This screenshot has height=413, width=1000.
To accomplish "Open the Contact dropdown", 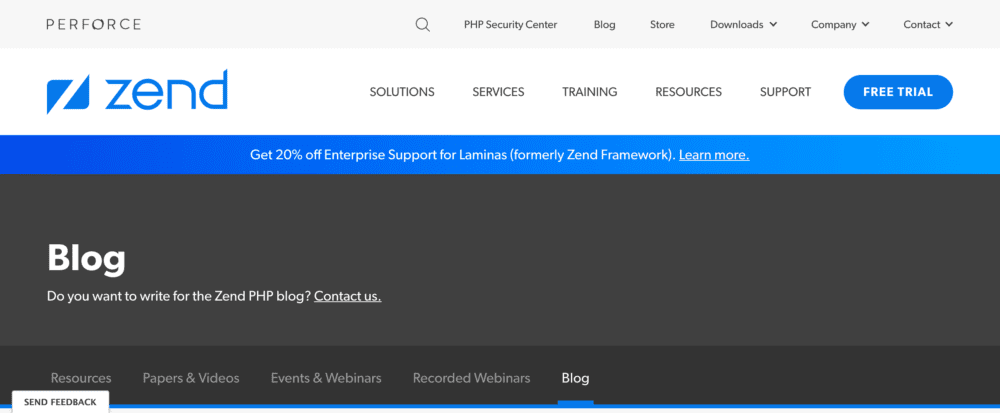I will pos(928,24).
